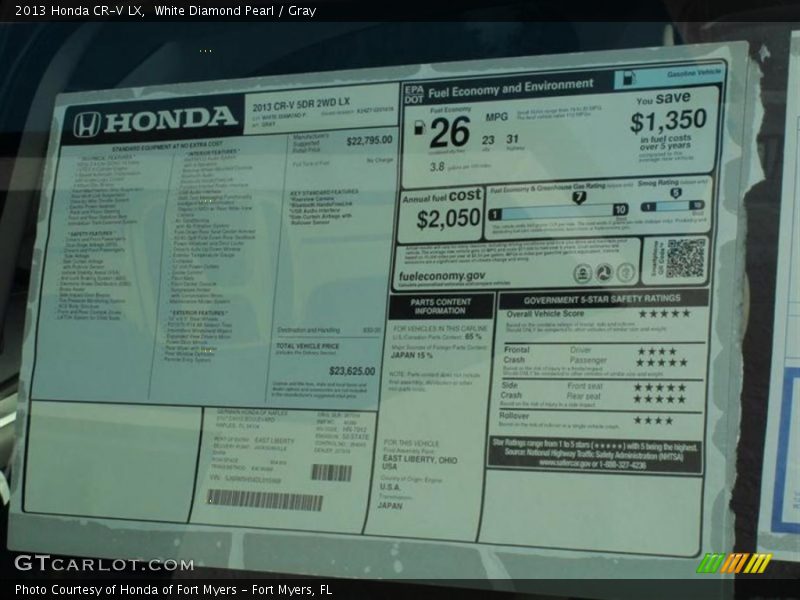Click the 'You save' heading
The height and width of the screenshot is (600, 800).
pos(663,98)
